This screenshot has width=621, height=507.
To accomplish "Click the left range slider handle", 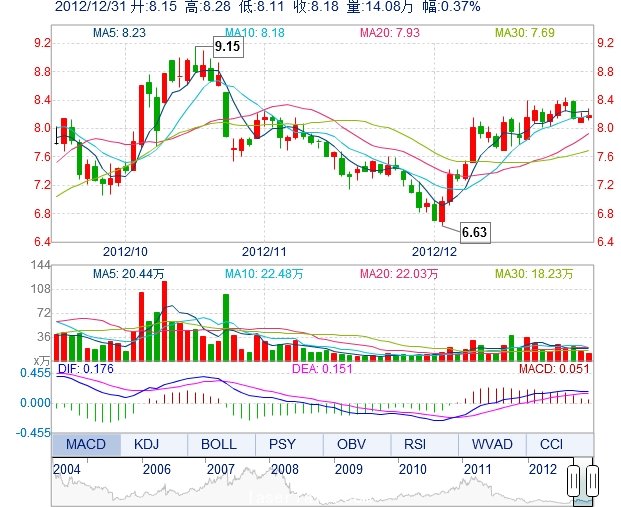I will [x=576, y=481].
